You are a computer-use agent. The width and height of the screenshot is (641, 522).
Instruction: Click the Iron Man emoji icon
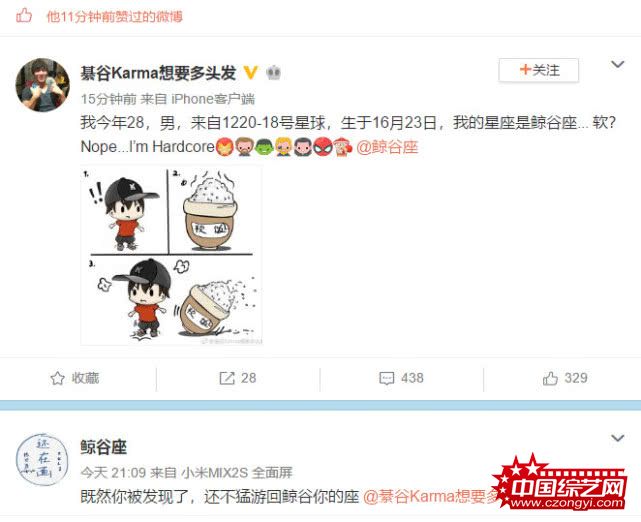[224, 147]
